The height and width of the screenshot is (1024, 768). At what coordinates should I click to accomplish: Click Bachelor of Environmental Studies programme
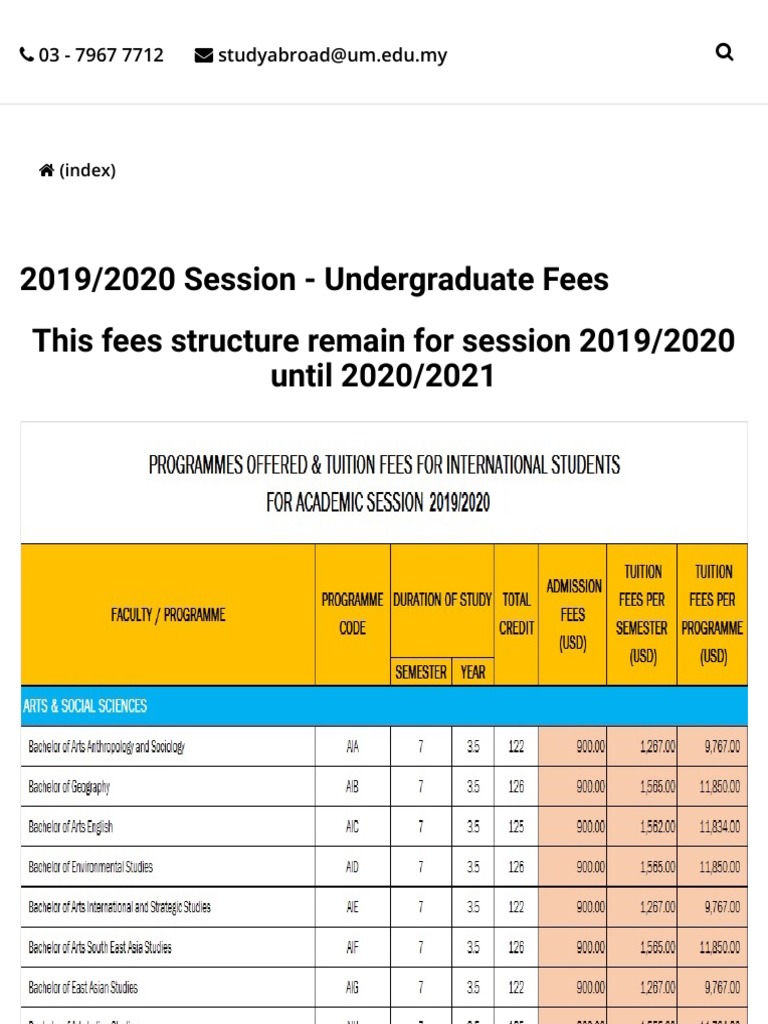91,867
